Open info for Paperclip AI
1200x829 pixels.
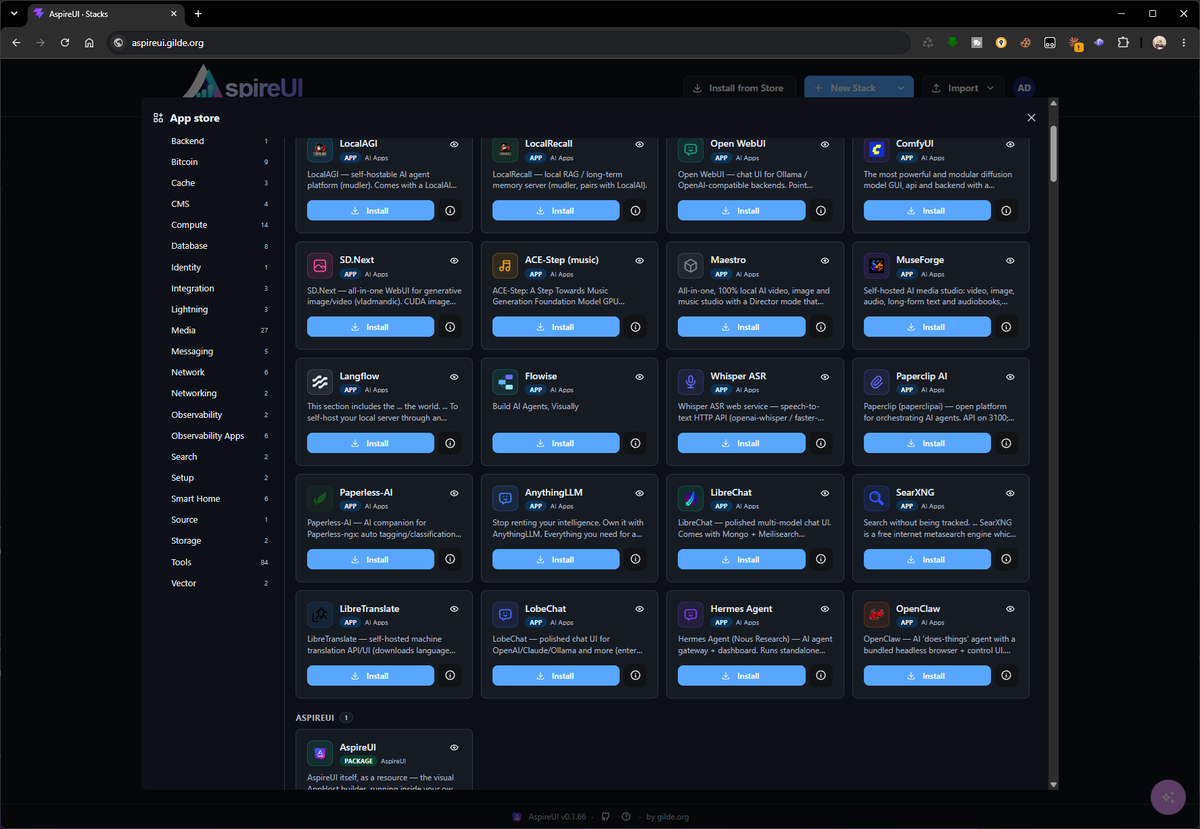coord(1006,443)
